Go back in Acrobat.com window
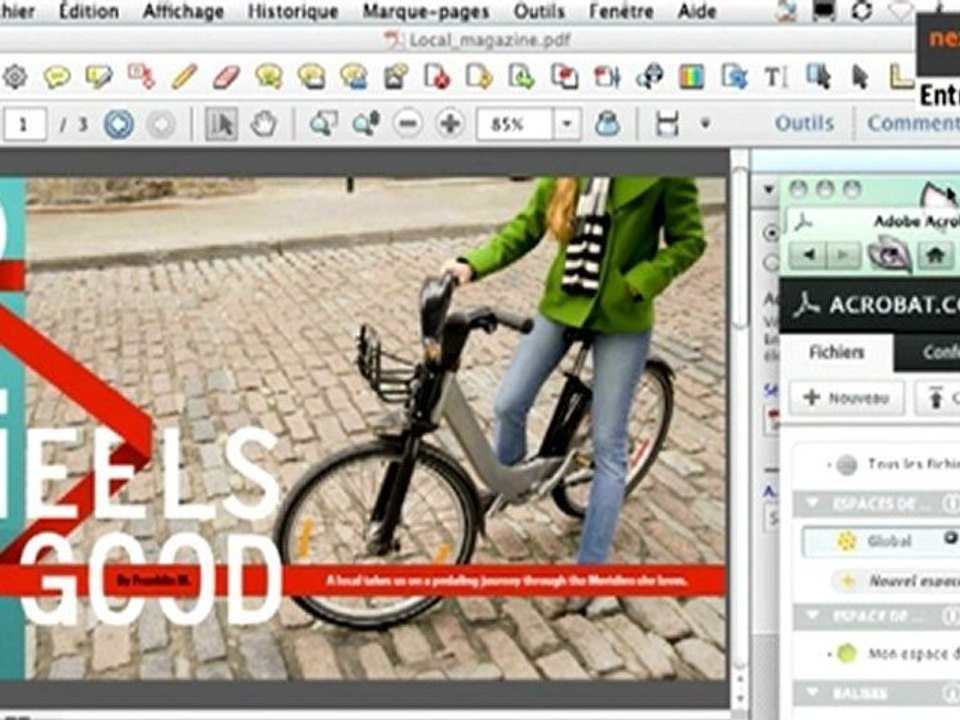 808,255
